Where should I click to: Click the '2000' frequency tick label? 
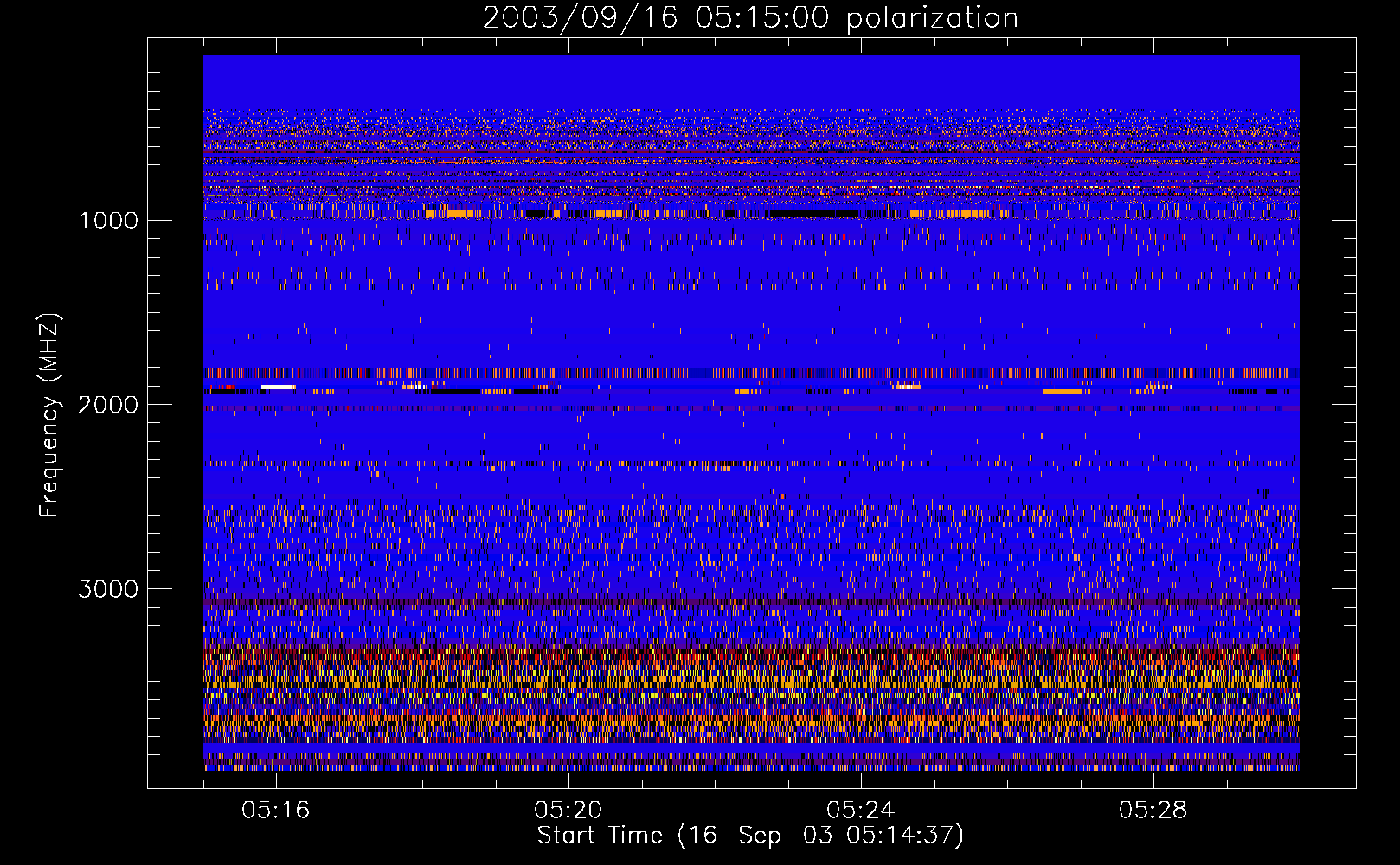pyautogui.click(x=108, y=405)
